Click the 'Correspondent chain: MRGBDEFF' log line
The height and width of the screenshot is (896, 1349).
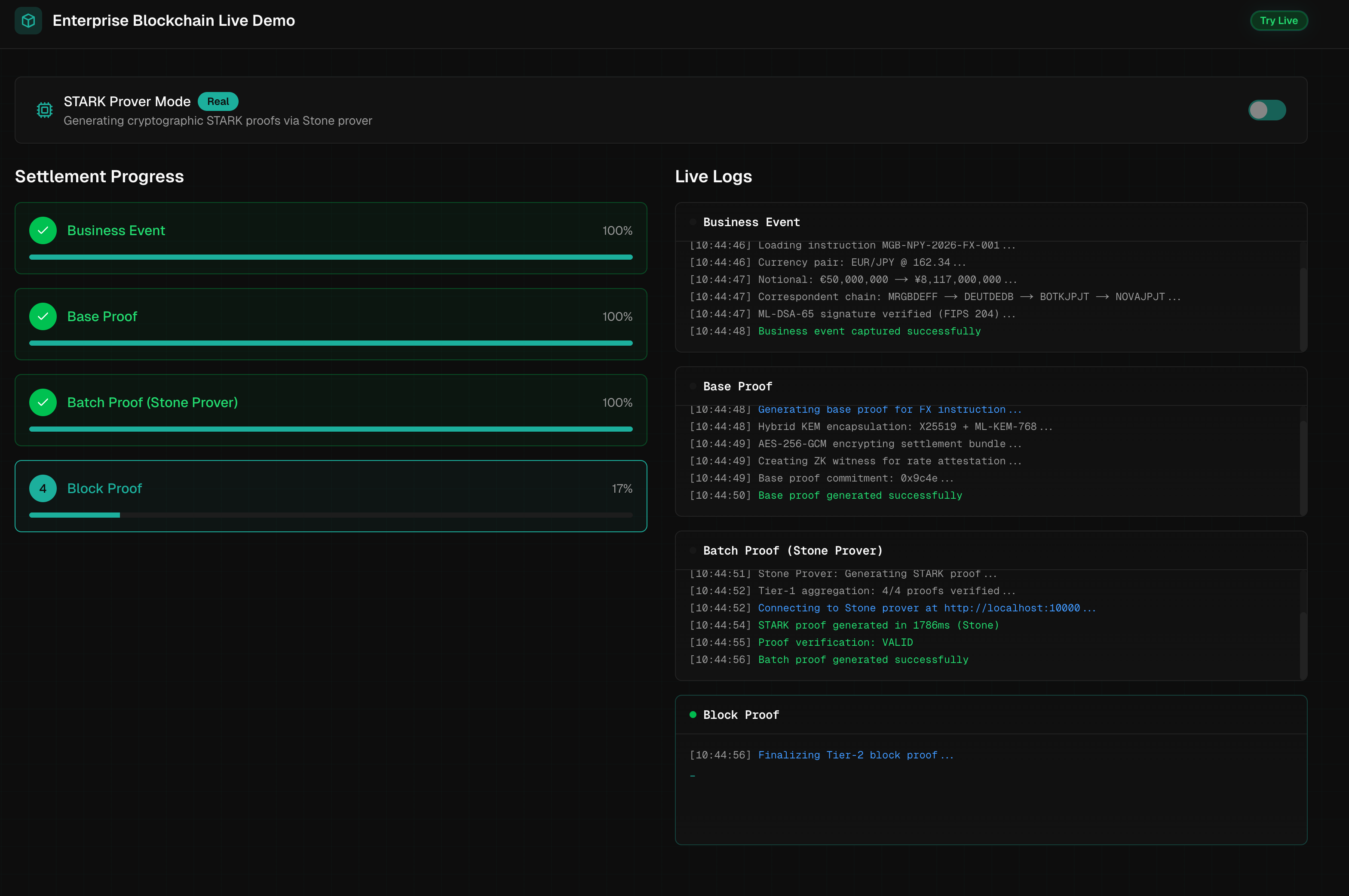point(935,297)
